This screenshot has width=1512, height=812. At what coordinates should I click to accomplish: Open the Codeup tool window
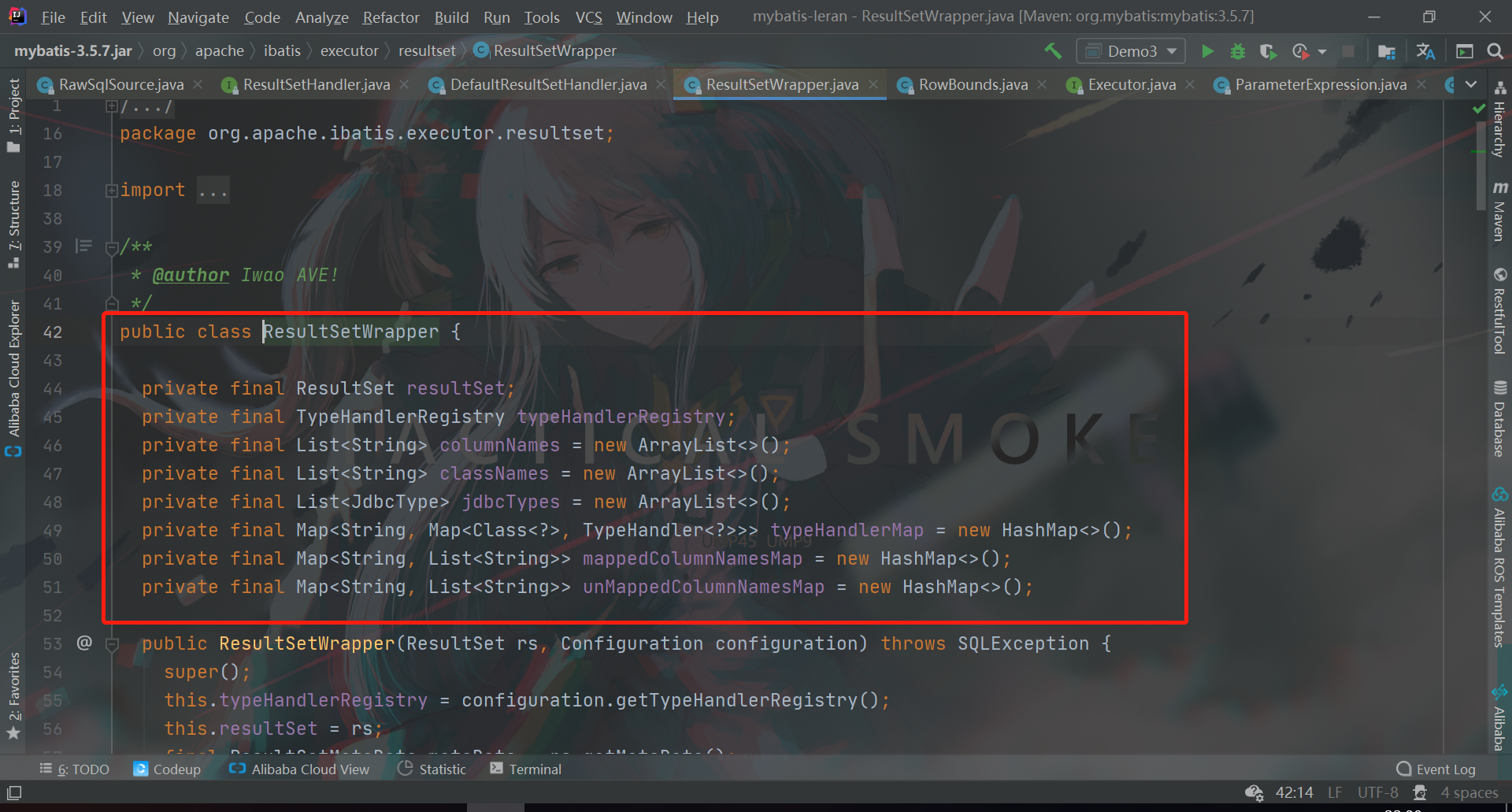point(167,769)
